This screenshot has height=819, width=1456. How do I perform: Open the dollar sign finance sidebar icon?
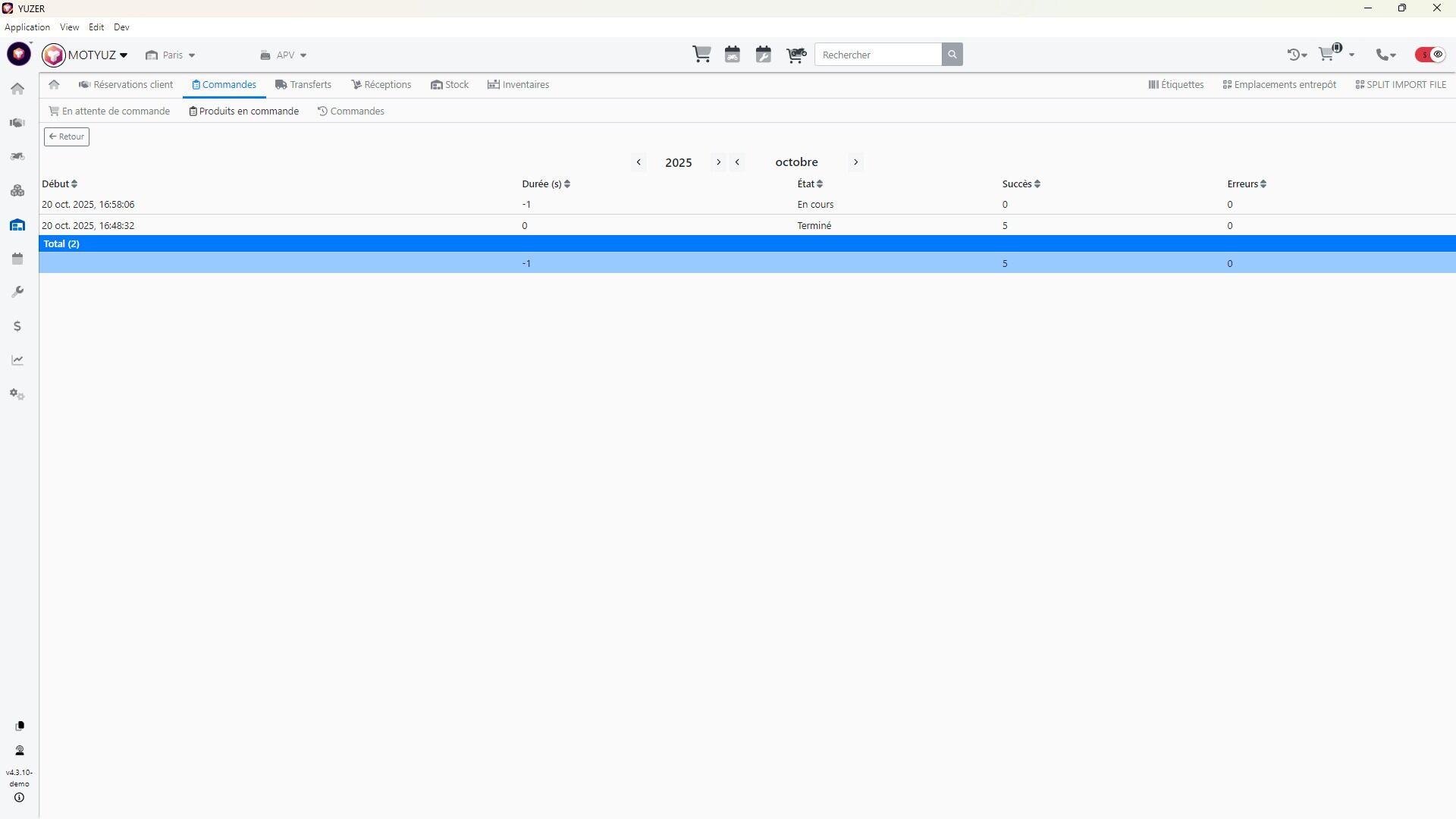click(x=17, y=327)
